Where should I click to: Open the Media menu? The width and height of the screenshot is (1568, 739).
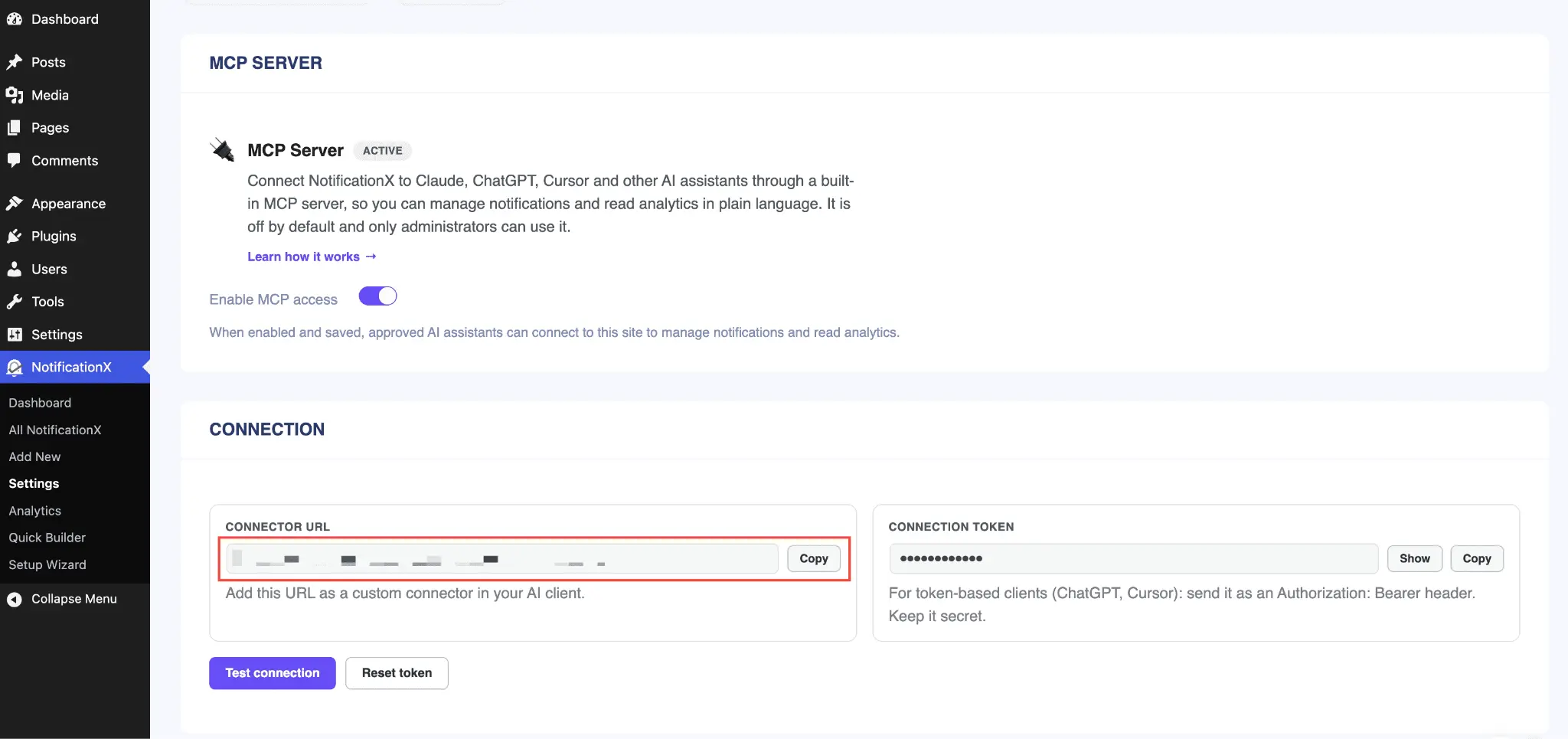(x=75, y=95)
